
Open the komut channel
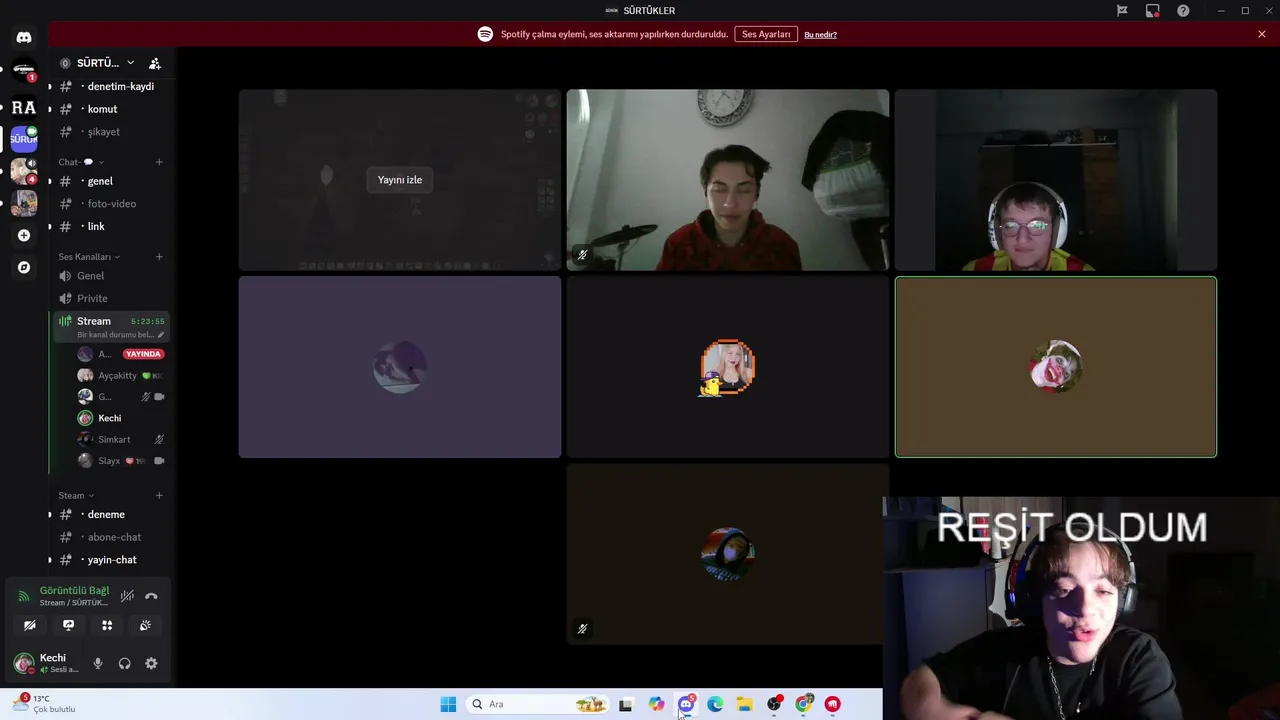click(111, 109)
